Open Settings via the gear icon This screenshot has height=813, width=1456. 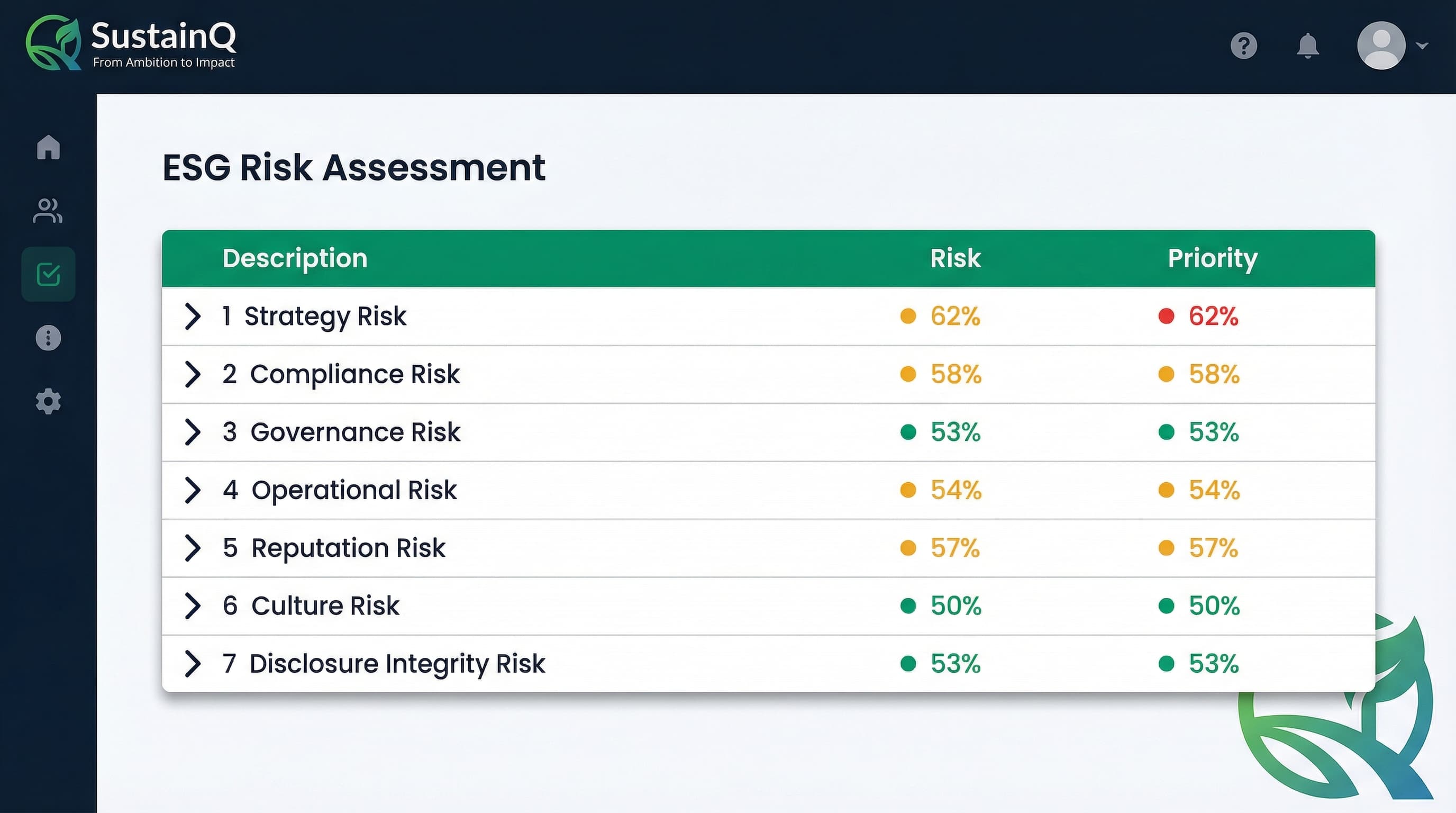(48, 401)
